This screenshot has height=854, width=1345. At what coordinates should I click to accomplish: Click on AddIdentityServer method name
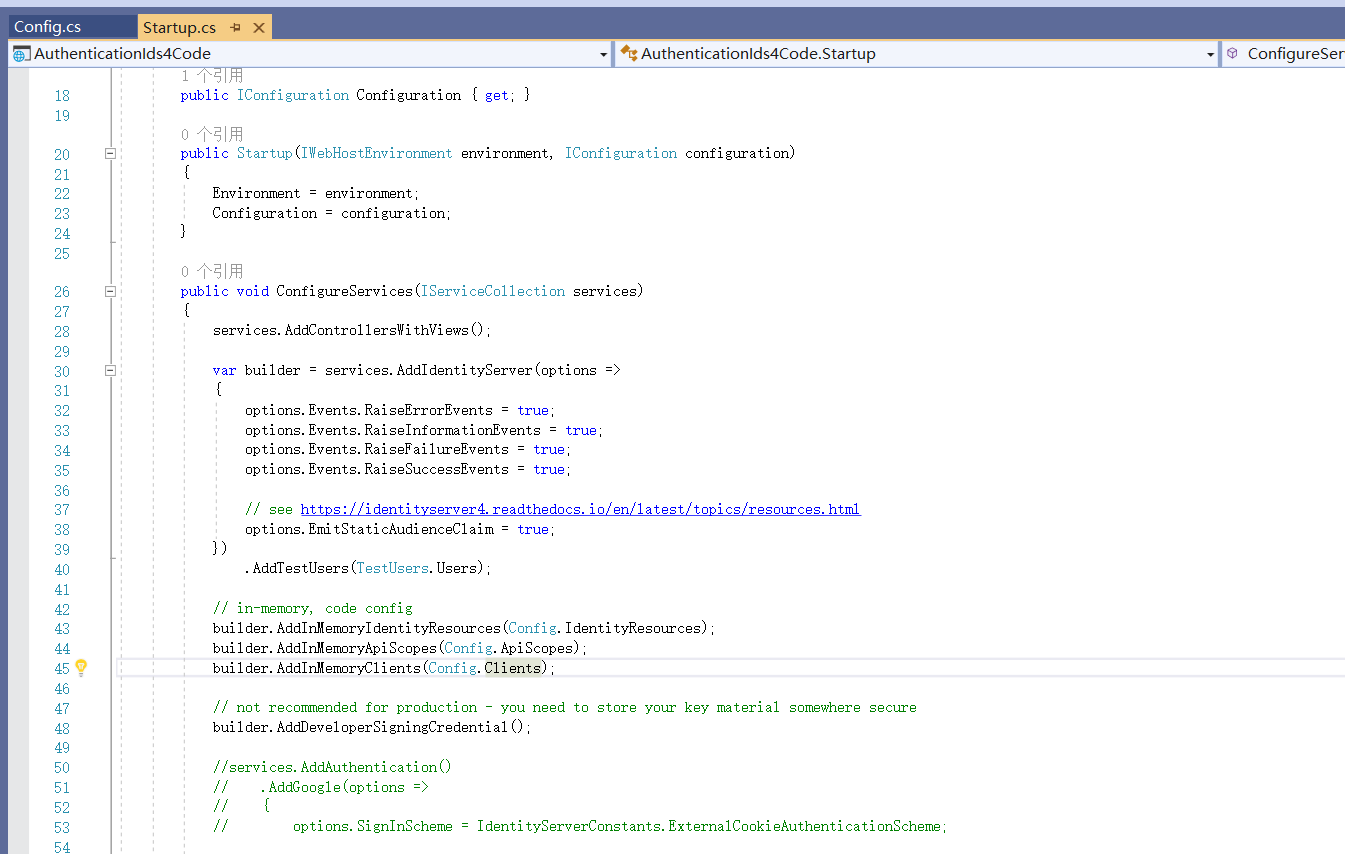click(465, 370)
